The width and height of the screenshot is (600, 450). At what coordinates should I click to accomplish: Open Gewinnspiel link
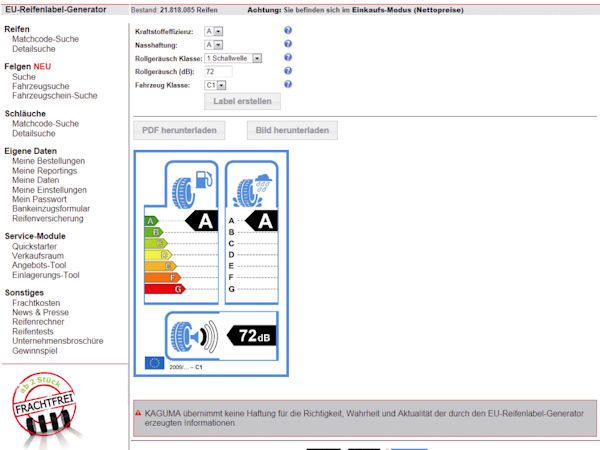35,351
